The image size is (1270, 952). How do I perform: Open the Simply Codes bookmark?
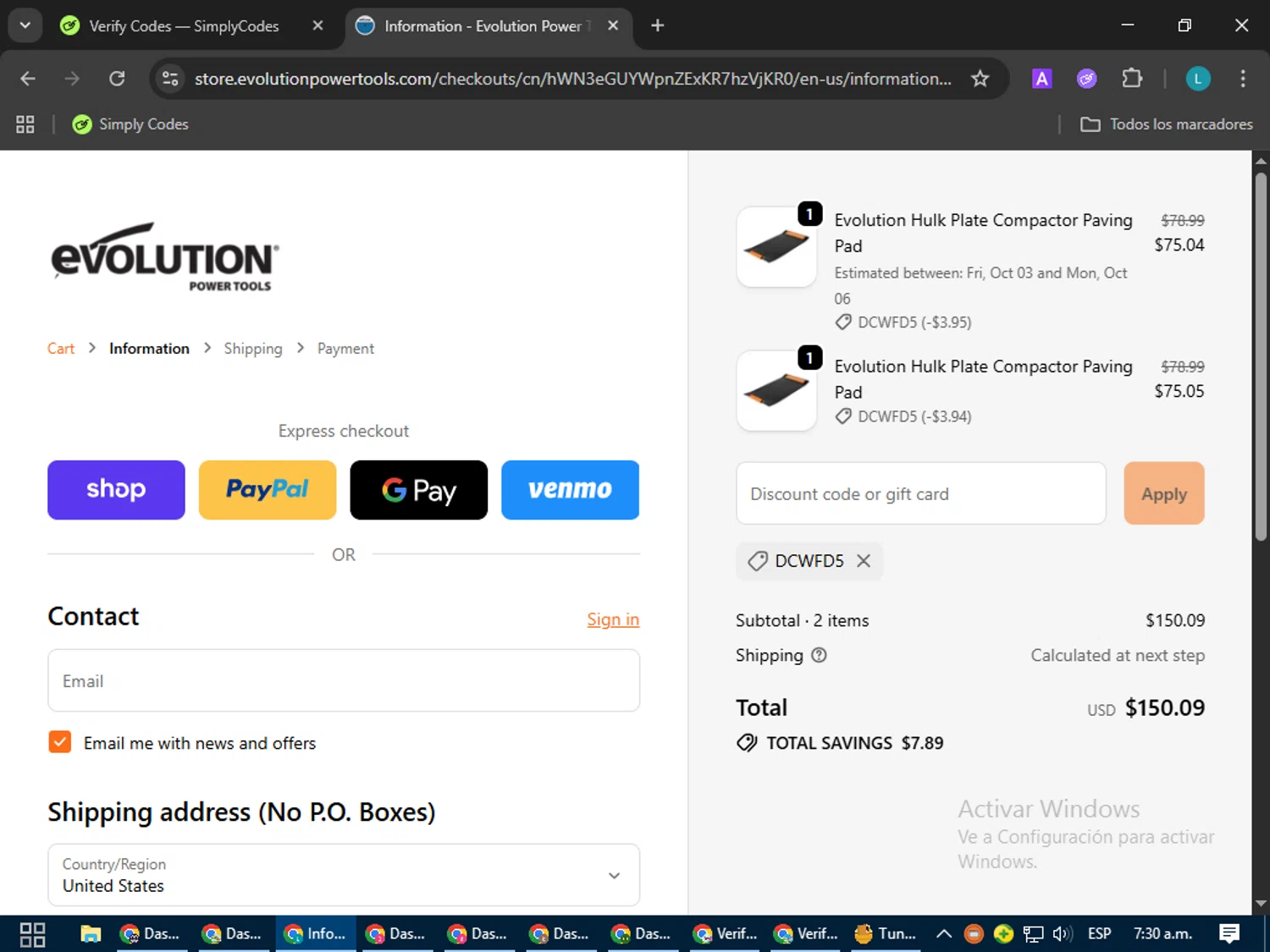pyautogui.click(x=130, y=124)
